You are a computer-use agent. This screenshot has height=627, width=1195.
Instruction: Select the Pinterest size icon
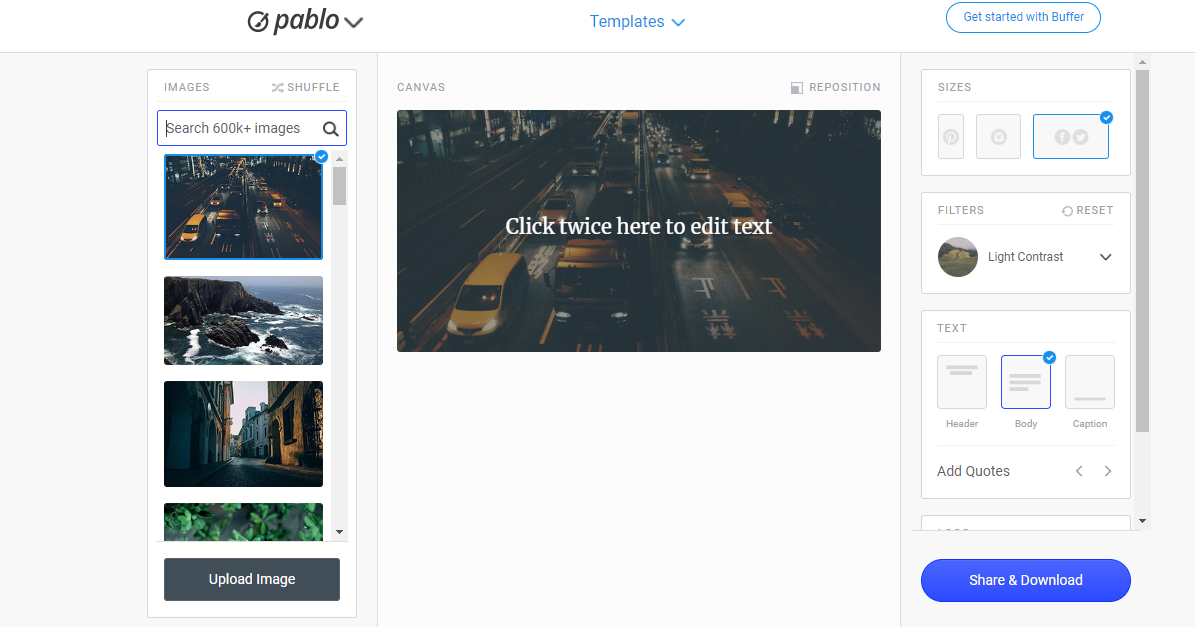950,136
